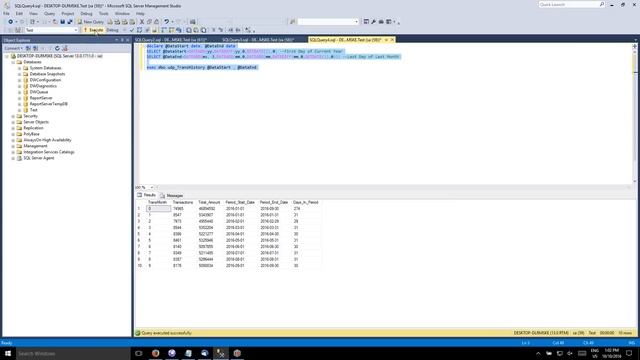The width and height of the screenshot is (640, 360).
Task: Click the Display Estimated Execution Plan icon
Action: click(x=139, y=30)
